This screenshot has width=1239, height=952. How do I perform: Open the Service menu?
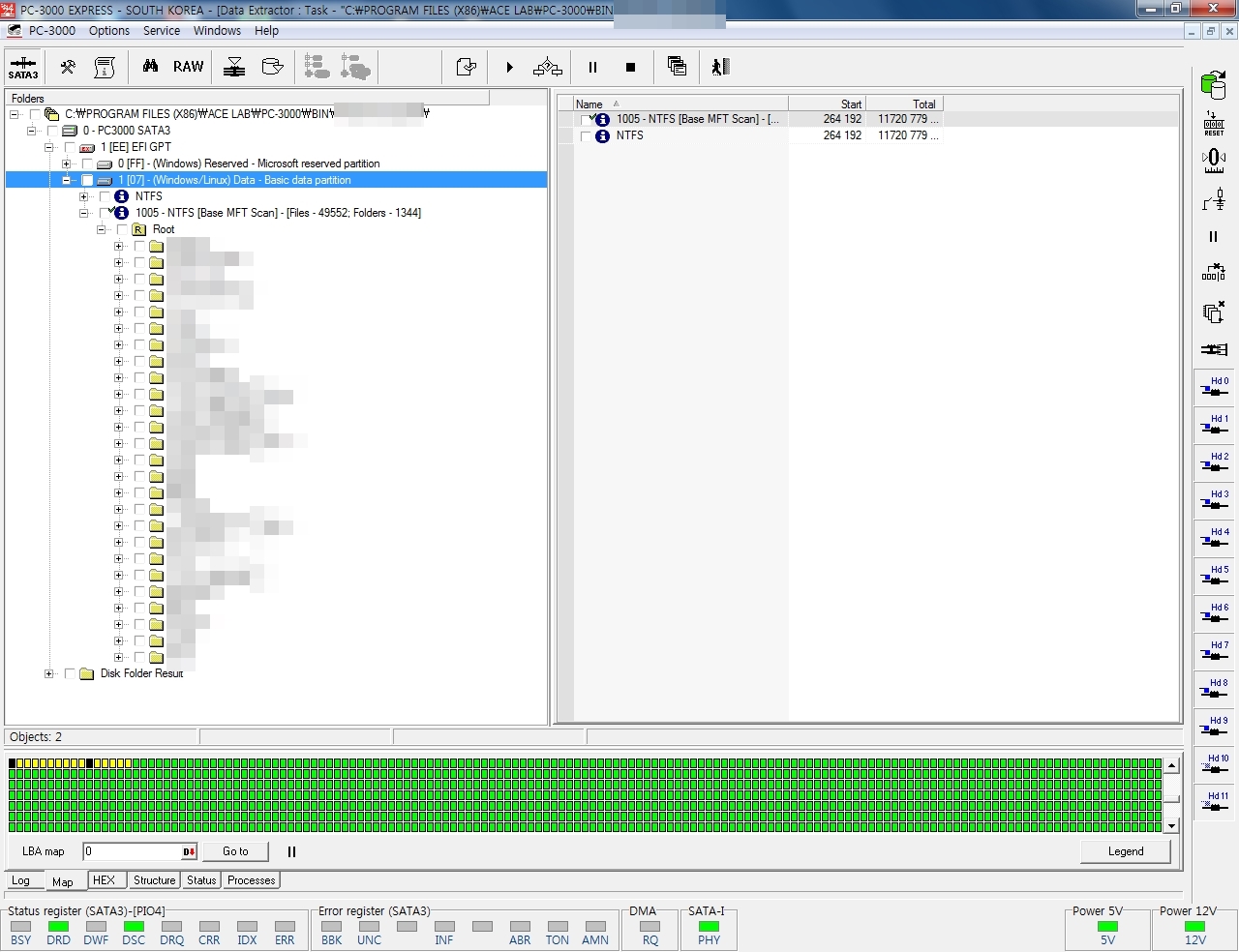pyautogui.click(x=162, y=31)
